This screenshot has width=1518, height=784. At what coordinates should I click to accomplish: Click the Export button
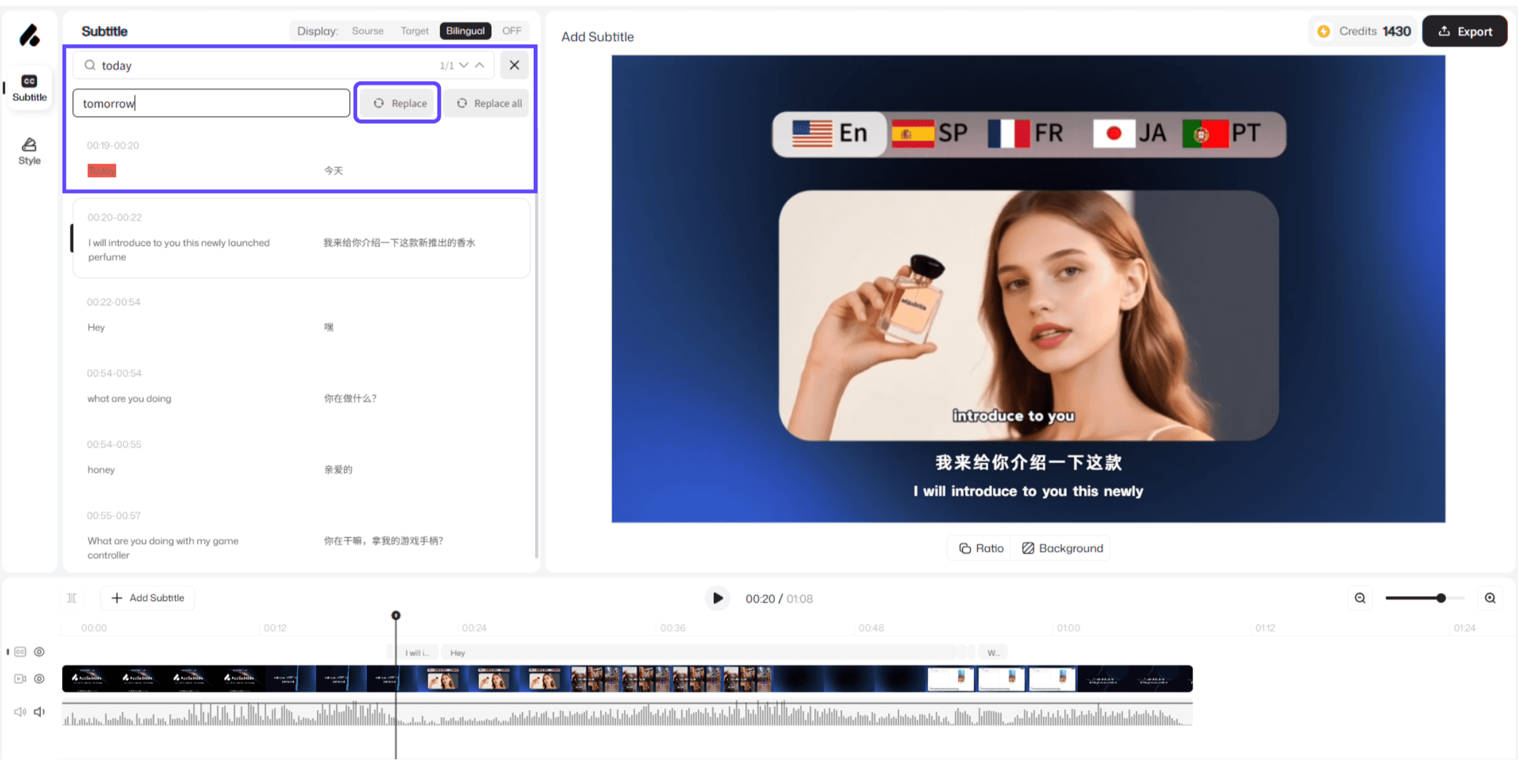pyautogui.click(x=1465, y=32)
